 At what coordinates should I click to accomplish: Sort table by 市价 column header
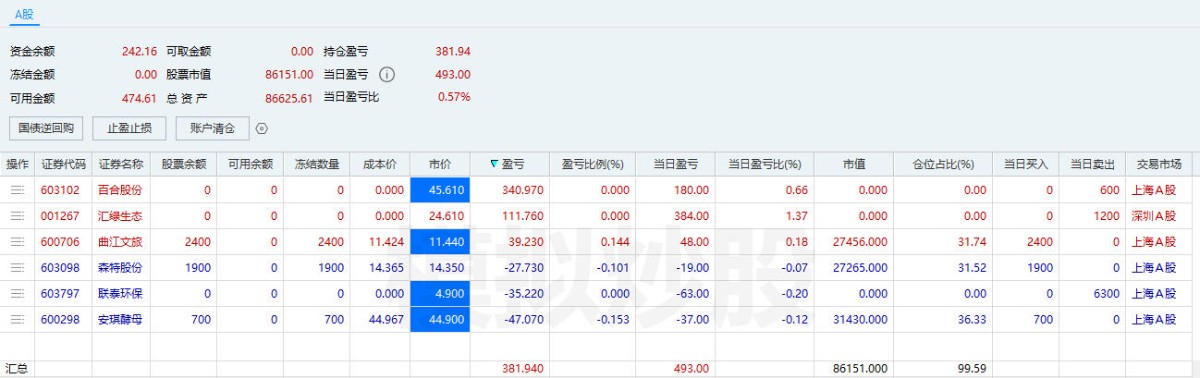(x=440, y=164)
